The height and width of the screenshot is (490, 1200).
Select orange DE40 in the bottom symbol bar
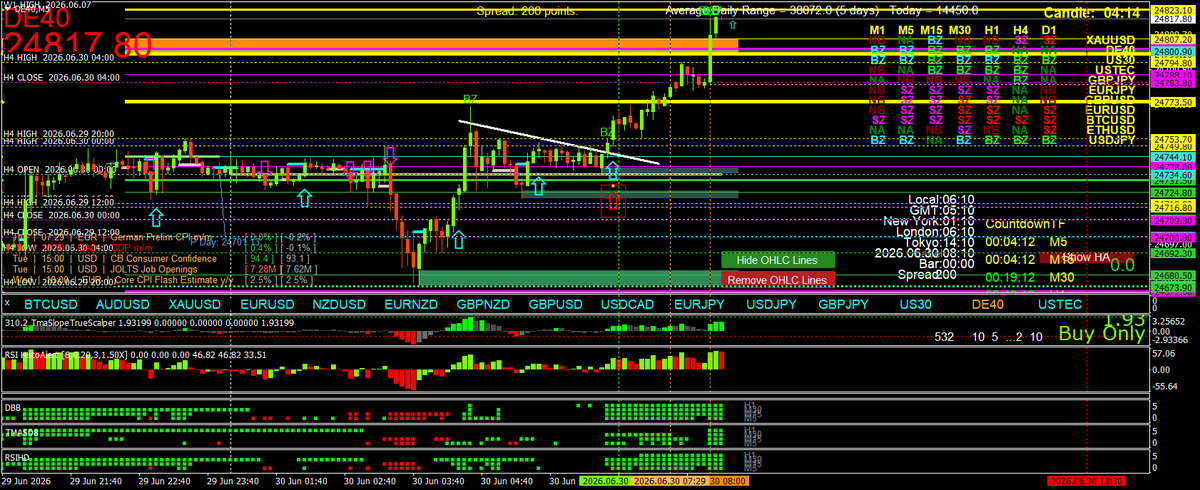(987, 303)
